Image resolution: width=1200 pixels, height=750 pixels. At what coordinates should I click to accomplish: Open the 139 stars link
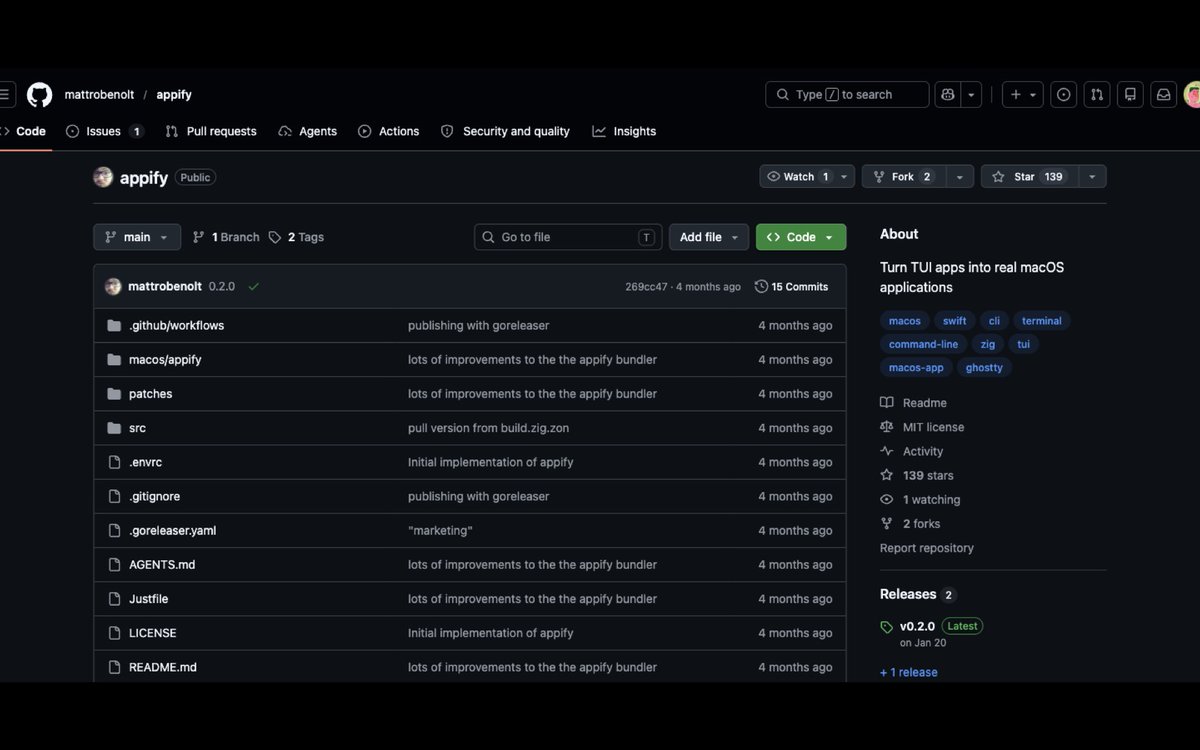point(917,476)
